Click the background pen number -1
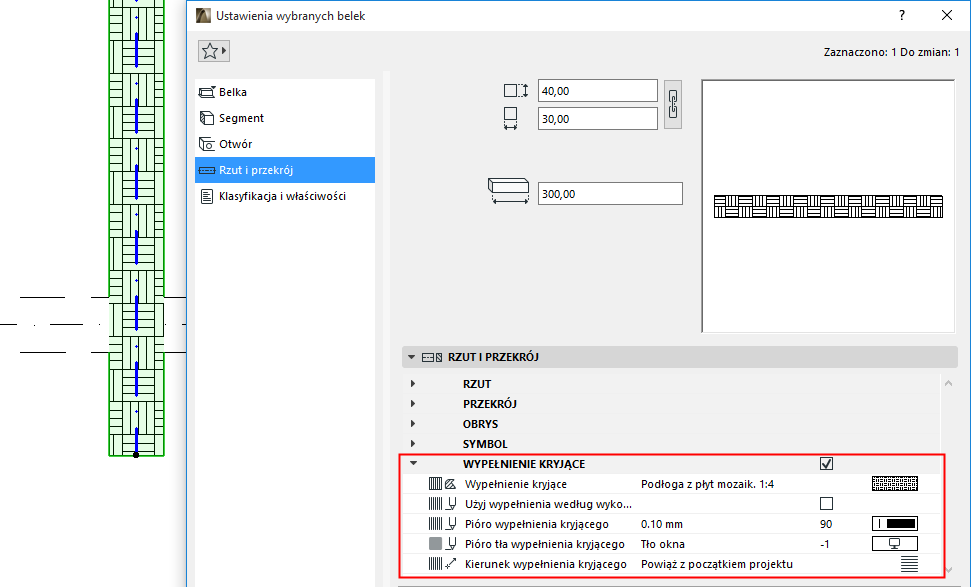Viewport: 971px width, 587px height. click(824, 544)
